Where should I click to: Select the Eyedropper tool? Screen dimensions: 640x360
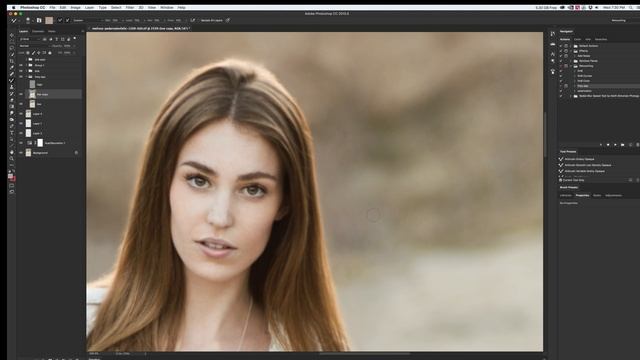[x=12, y=67]
